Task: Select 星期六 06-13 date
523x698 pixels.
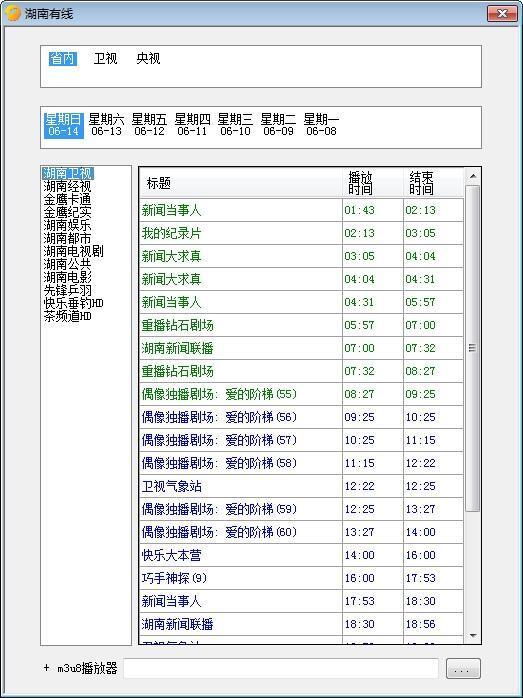Action: click(106, 125)
